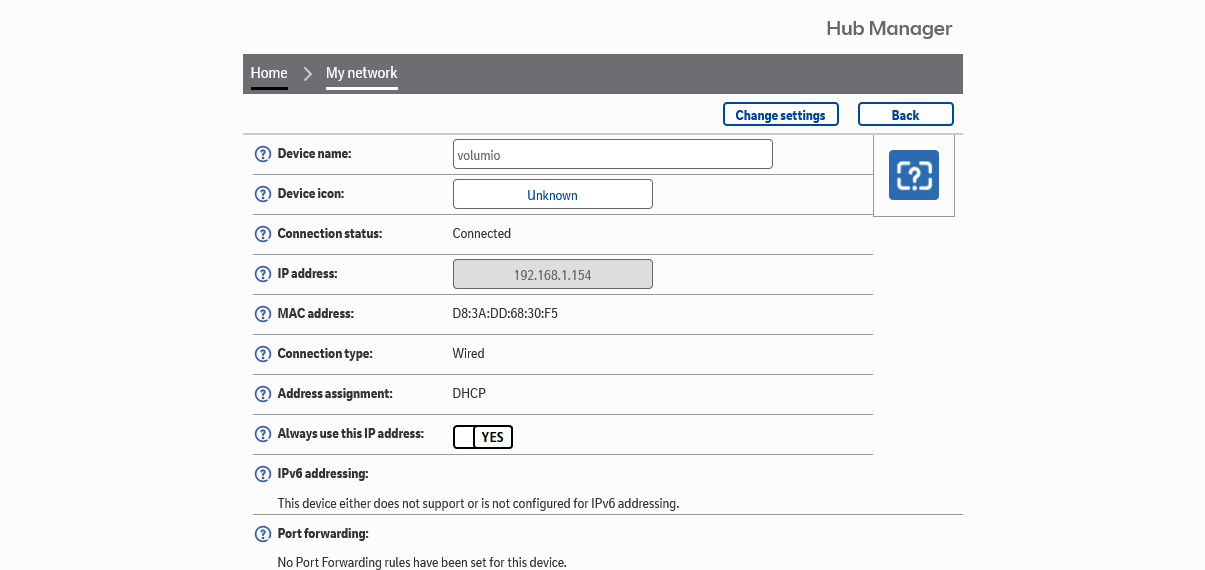This screenshot has height=570, width=1205.
Task: Open help for IPv6 addressing
Action: point(263,474)
